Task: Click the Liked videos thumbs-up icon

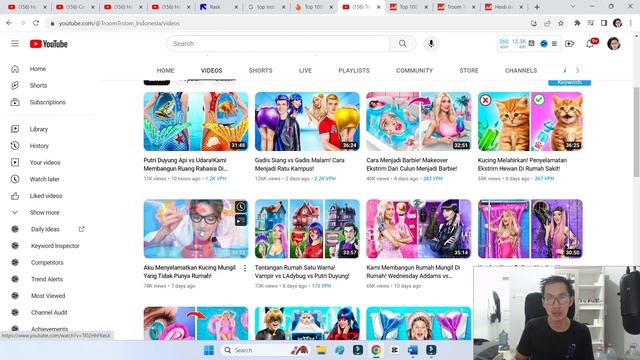Action: (15, 196)
